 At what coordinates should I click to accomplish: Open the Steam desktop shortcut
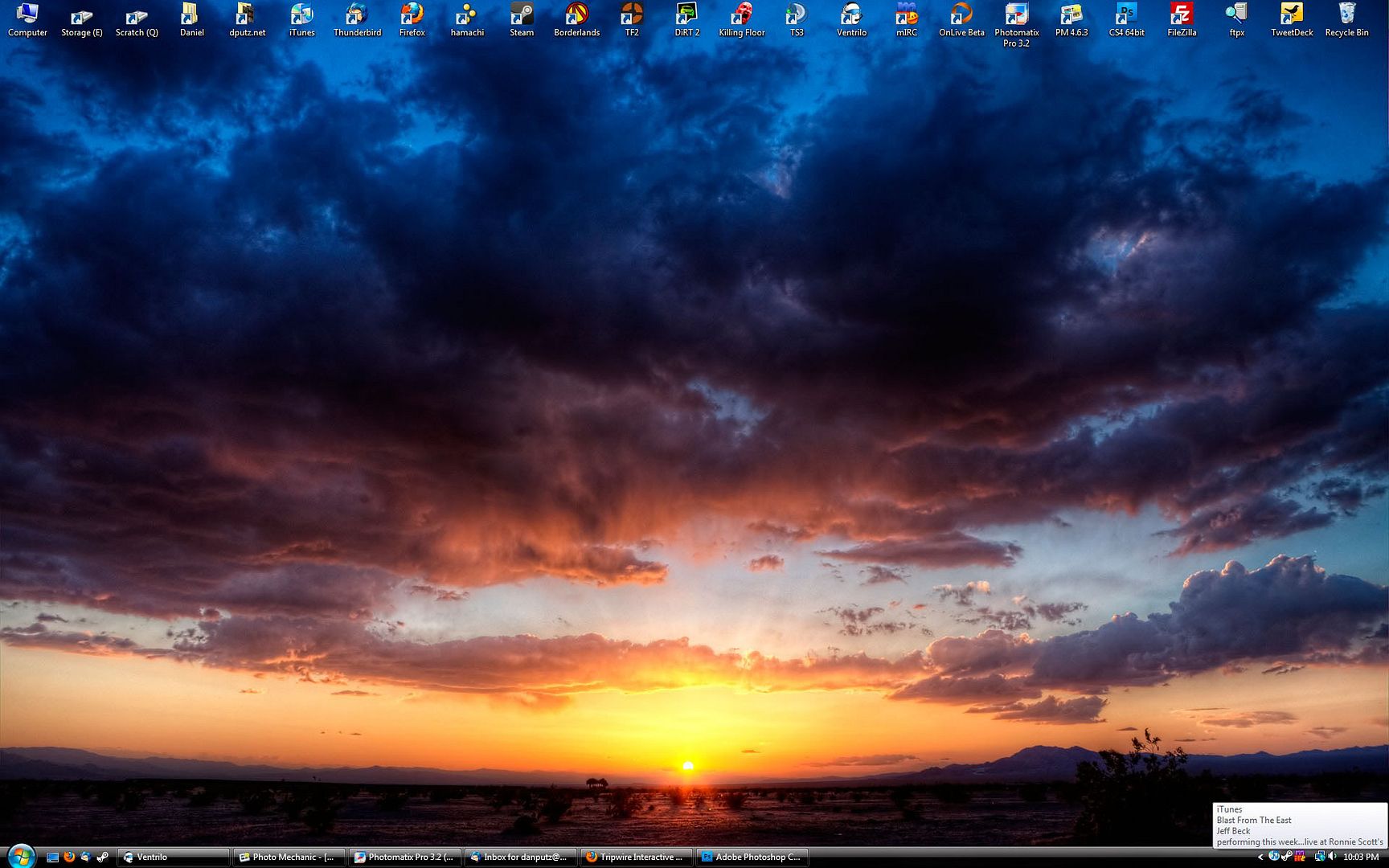pos(522,16)
